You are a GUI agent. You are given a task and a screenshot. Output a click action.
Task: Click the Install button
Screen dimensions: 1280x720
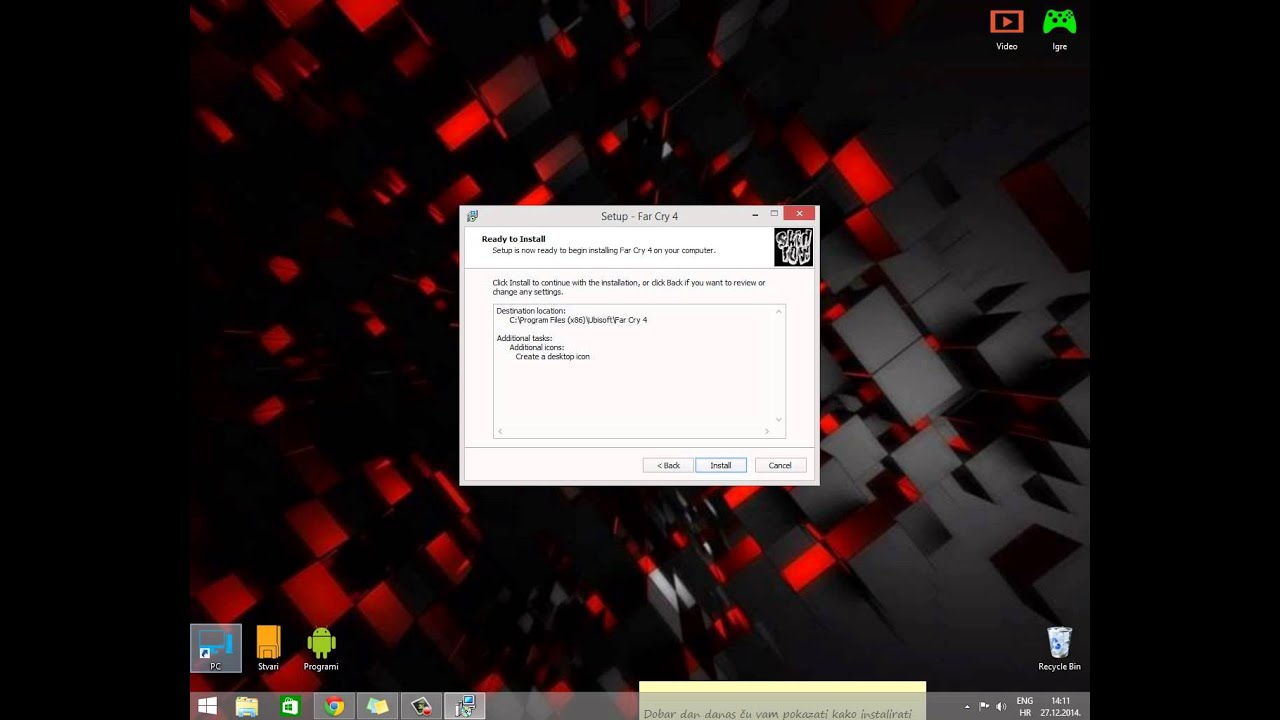(720, 465)
